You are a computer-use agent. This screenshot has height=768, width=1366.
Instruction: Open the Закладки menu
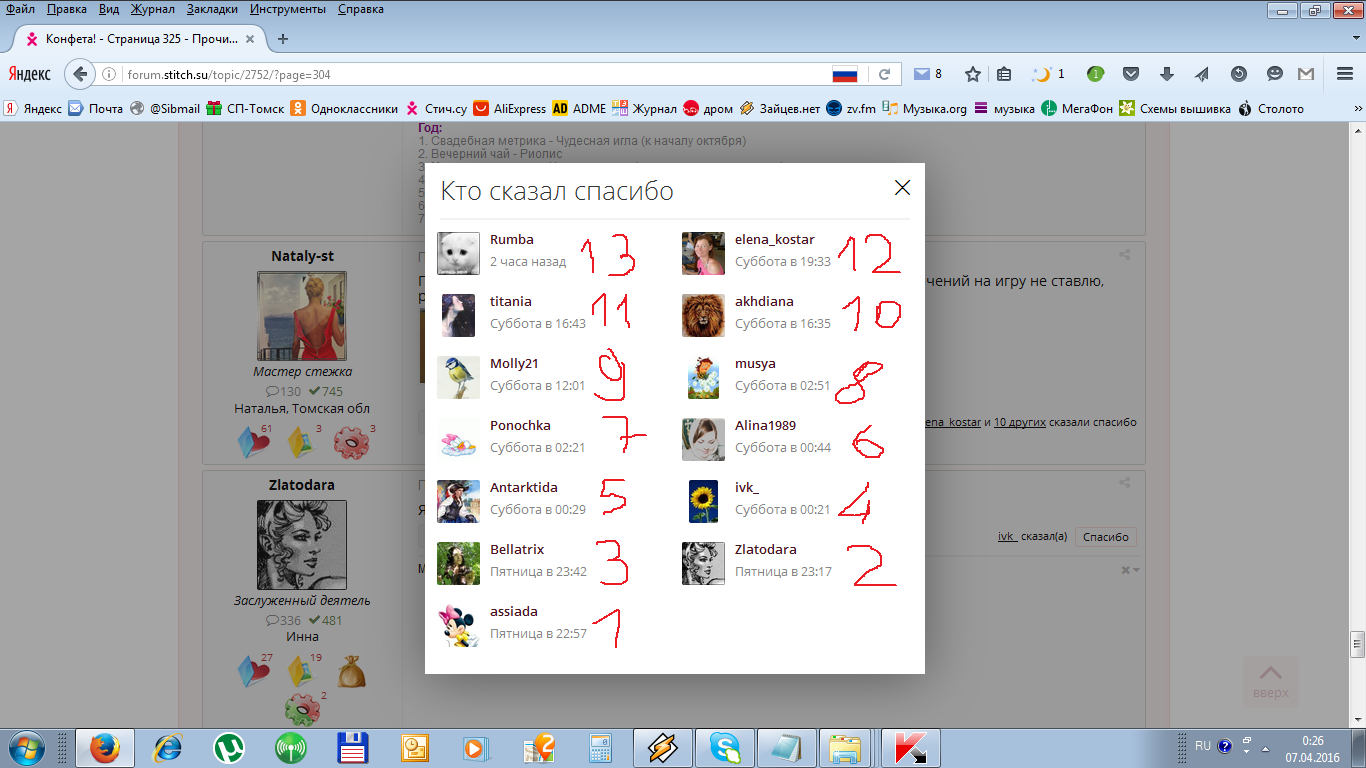pyautogui.click(x=212, y=9)
